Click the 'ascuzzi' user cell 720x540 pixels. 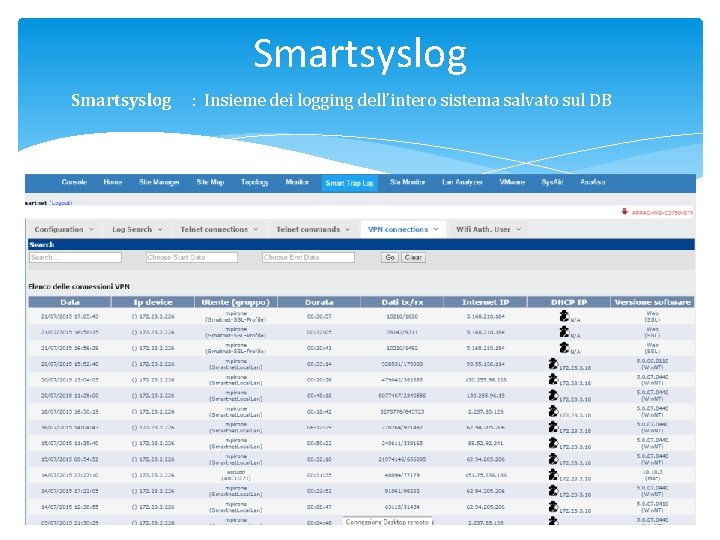236,472
